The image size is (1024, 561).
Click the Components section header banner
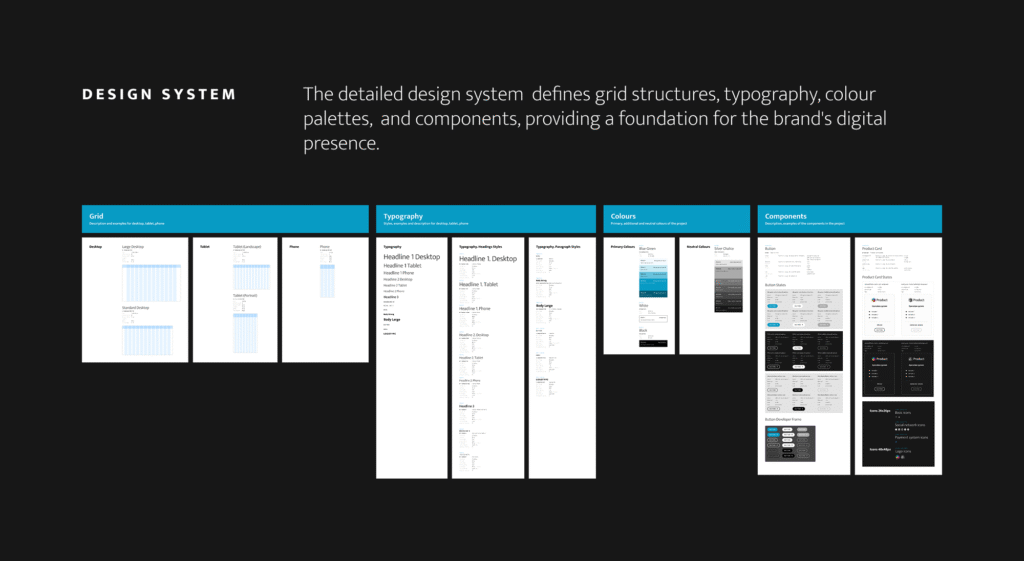tap(849, 219)
